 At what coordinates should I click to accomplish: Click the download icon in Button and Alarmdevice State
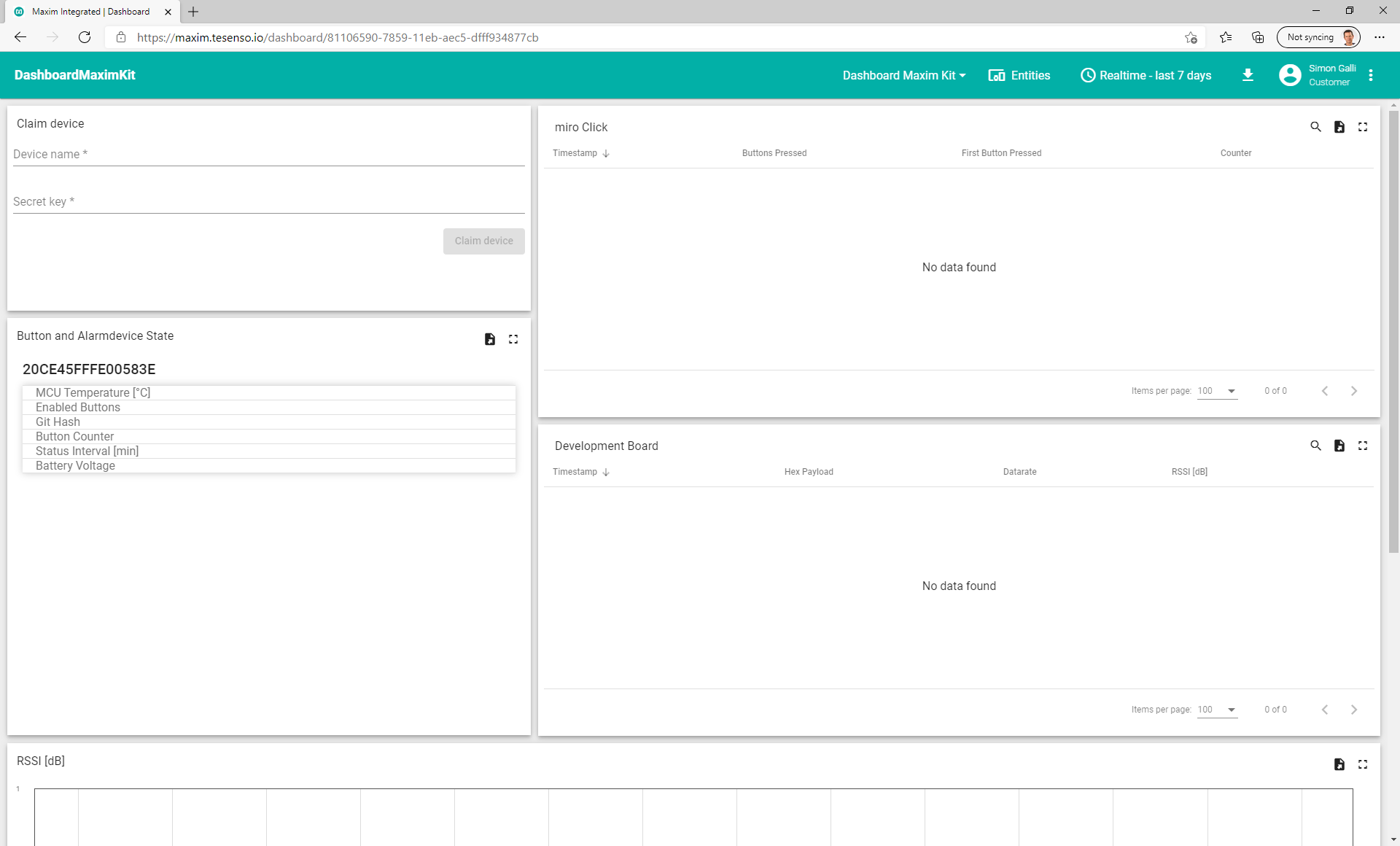pyautogui.click(x=489, y=339)
